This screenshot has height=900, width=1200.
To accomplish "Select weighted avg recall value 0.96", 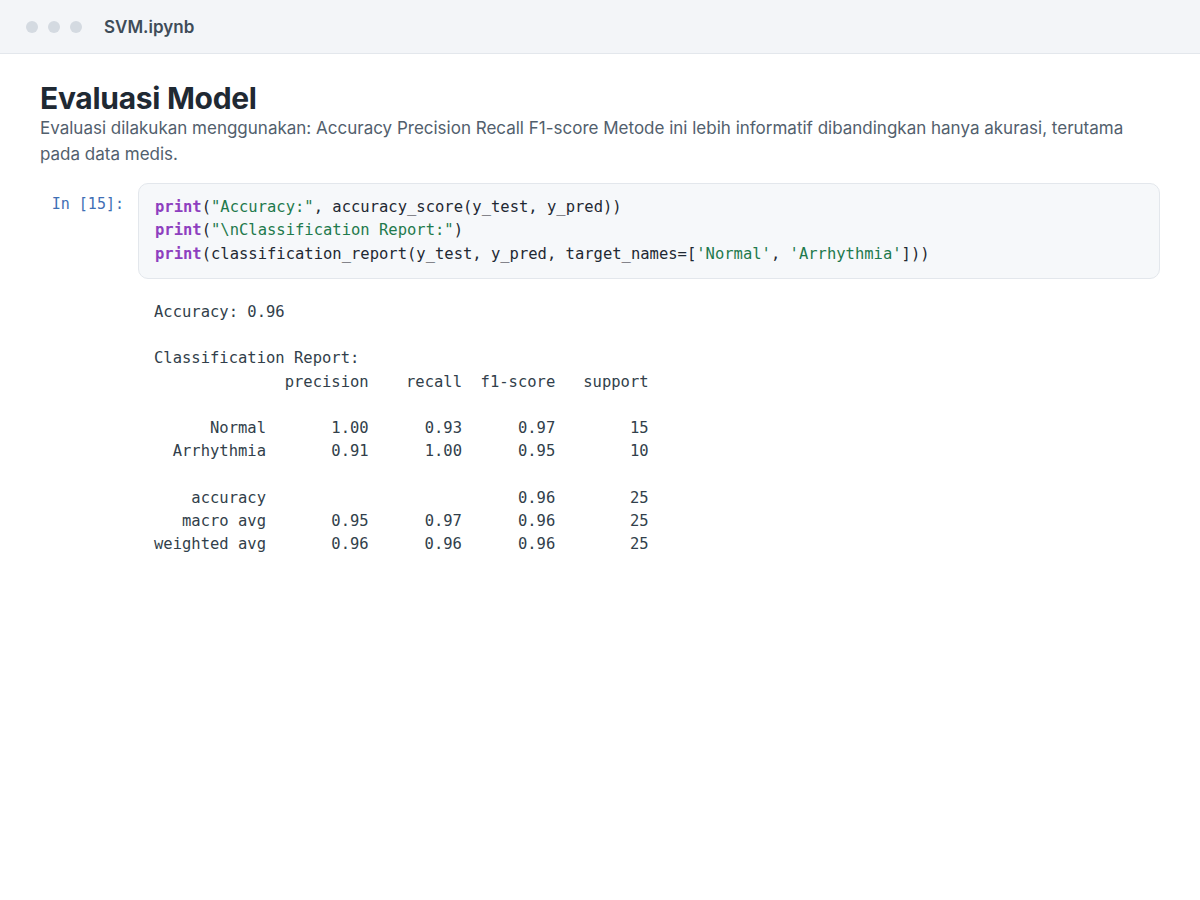I will click(x=443, y=544).
